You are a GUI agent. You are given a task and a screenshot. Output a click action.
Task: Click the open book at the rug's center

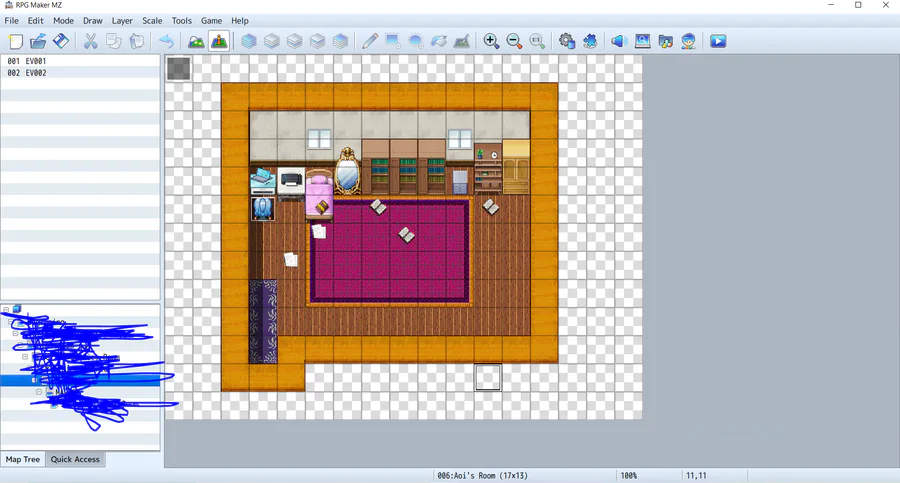pos(406,234)
